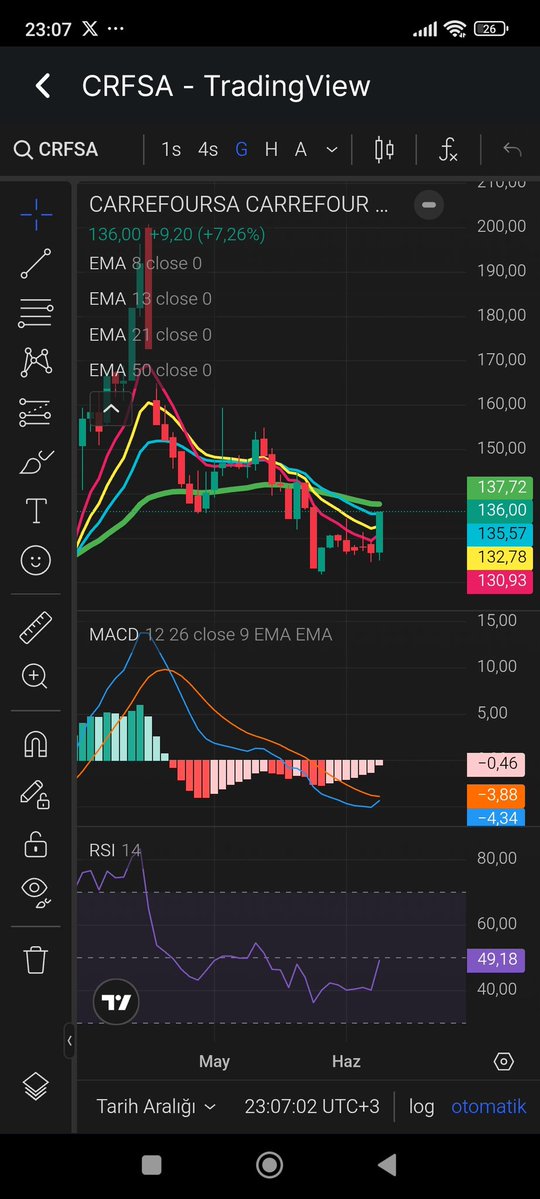Viewport: 540px width, 1199px height.
Task: Open the emoji icons tool
Action: [36, 561]
